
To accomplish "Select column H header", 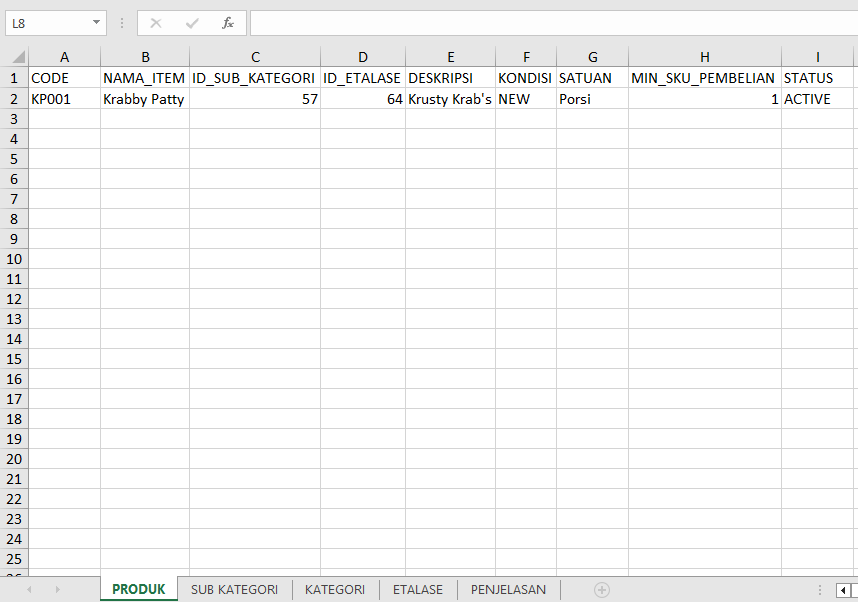I will (x=704, y=57).
